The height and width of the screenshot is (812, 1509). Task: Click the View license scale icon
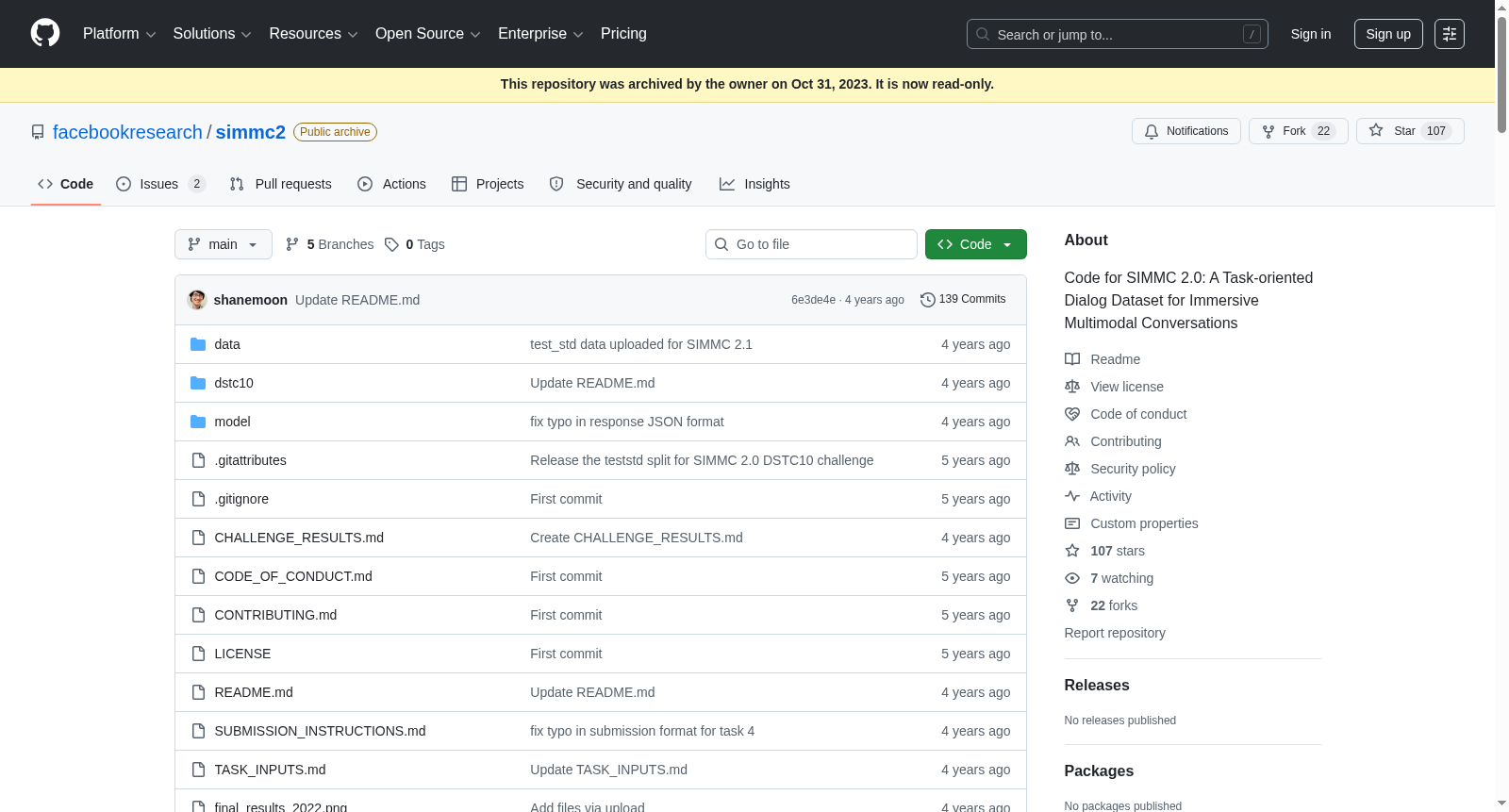1072,387
